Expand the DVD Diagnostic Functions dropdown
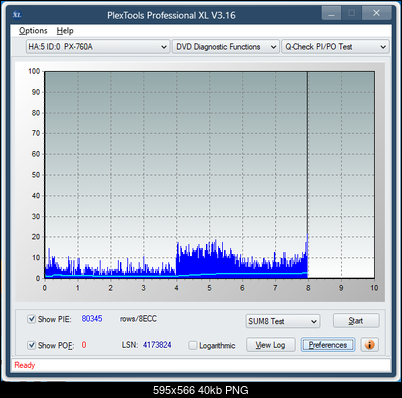The image size is (402, 398). tap(225, 47)
